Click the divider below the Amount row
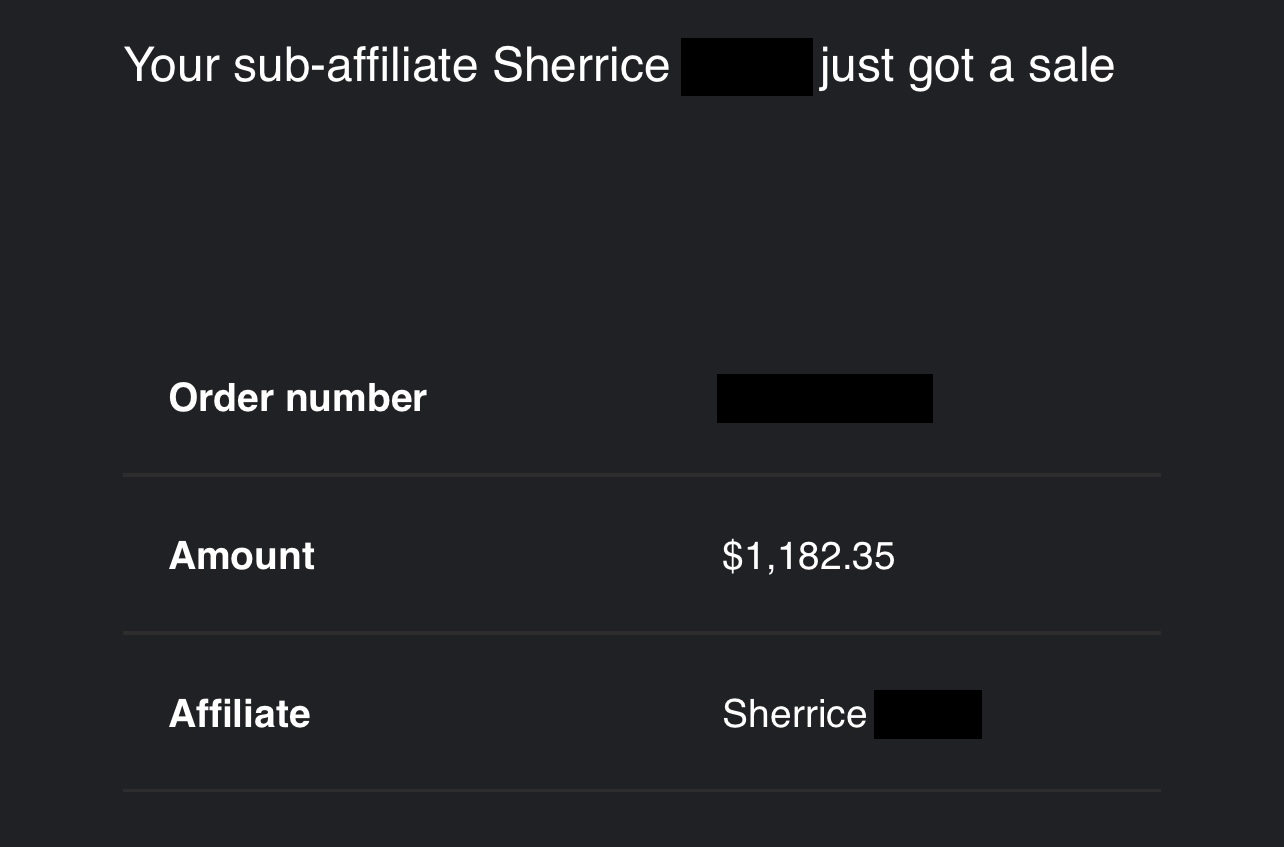The height and width of the screenshot is (847, 1284). tap(641, 633)
